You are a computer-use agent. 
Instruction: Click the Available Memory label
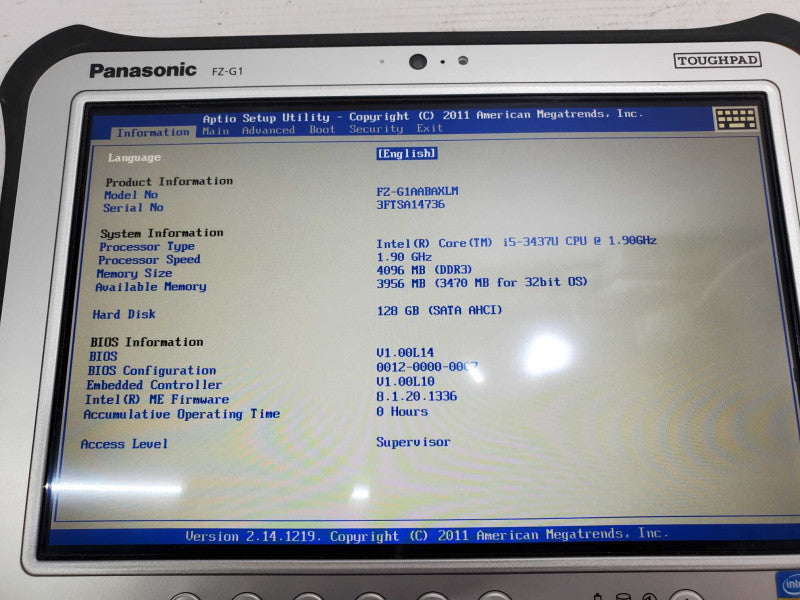click(151, 287)
